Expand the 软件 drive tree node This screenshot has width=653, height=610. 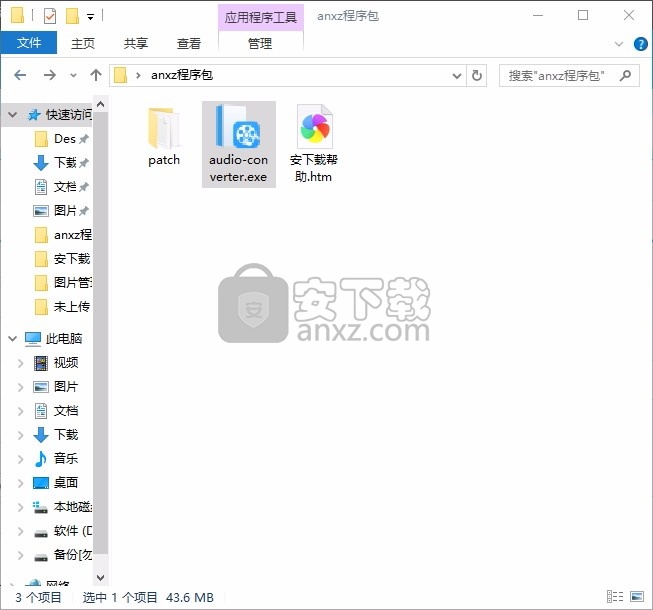(20, 531)
